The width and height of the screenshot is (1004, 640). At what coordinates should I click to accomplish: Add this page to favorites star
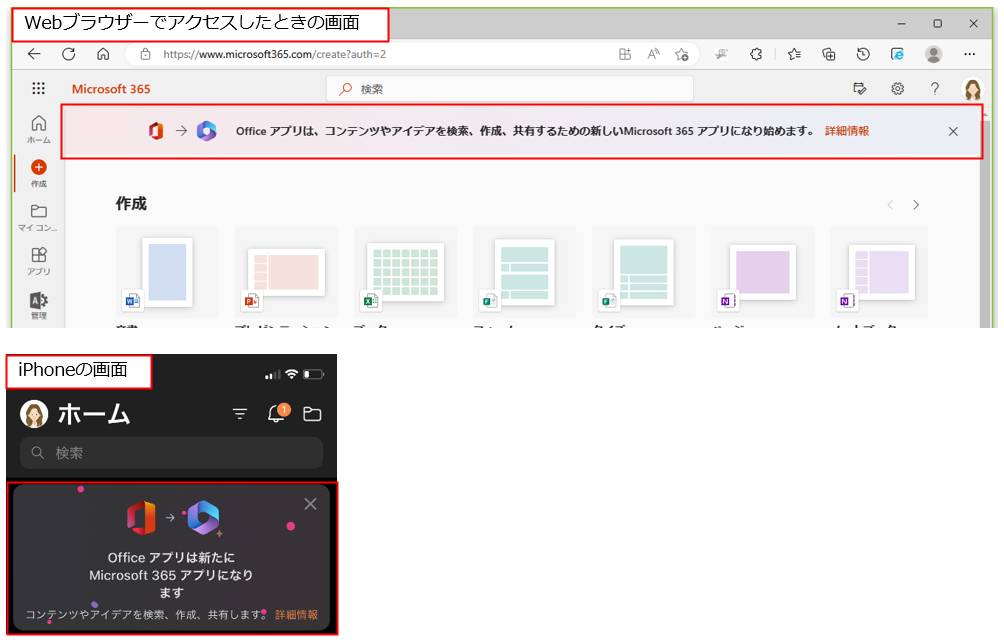(681, 54)
